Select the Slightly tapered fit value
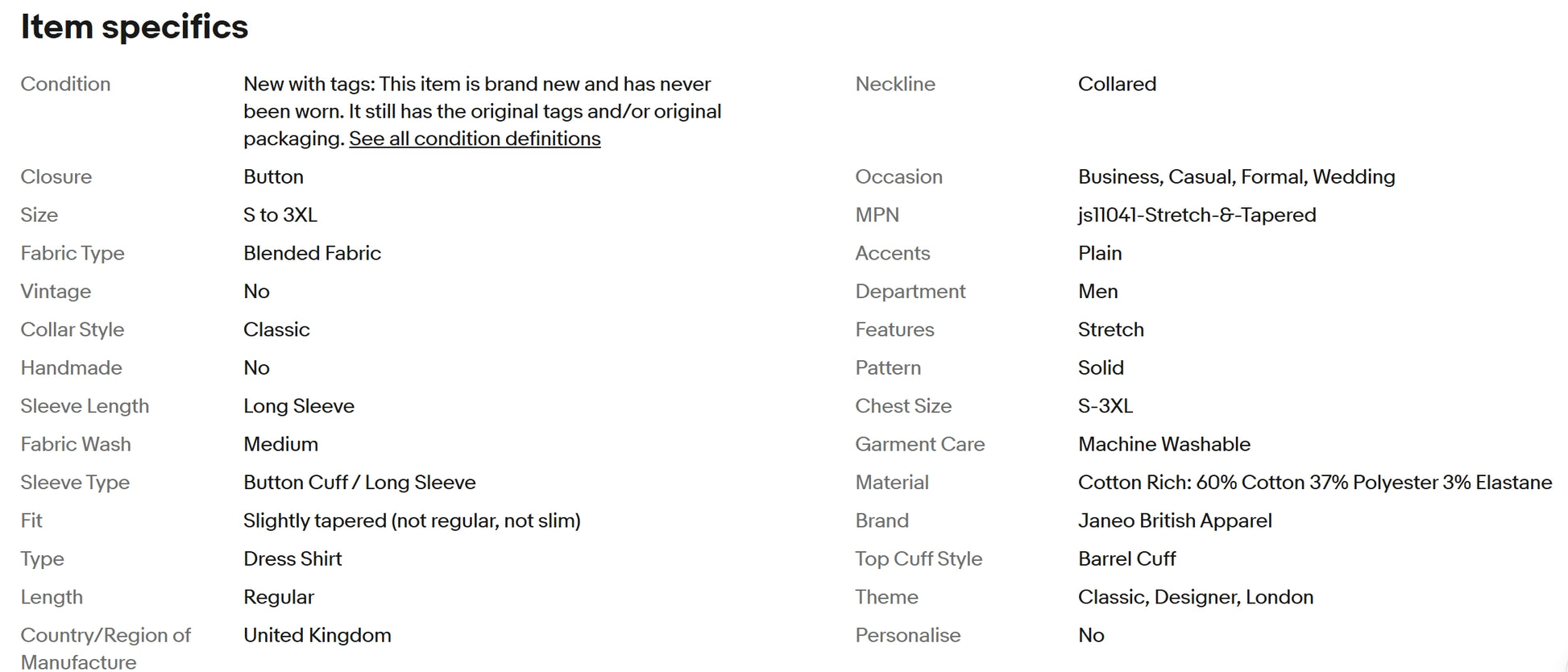This screenshot has width=1568, height=672. [412, 521]
